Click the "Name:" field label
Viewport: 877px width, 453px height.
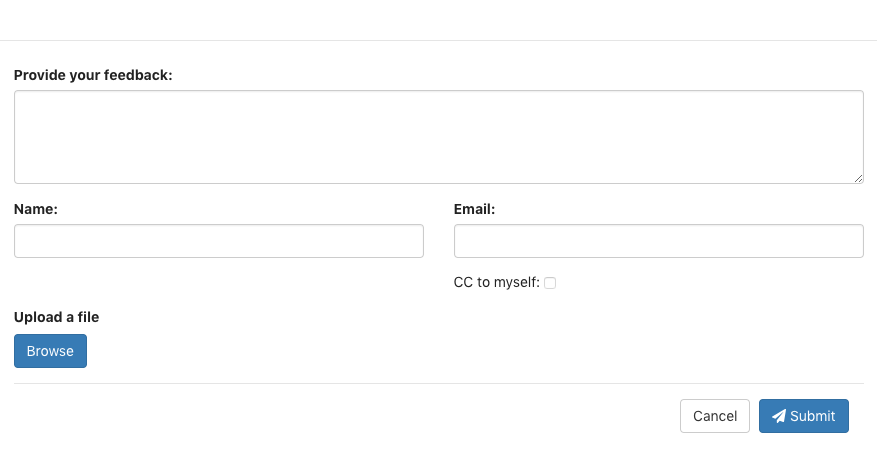[x=36, y=209]
